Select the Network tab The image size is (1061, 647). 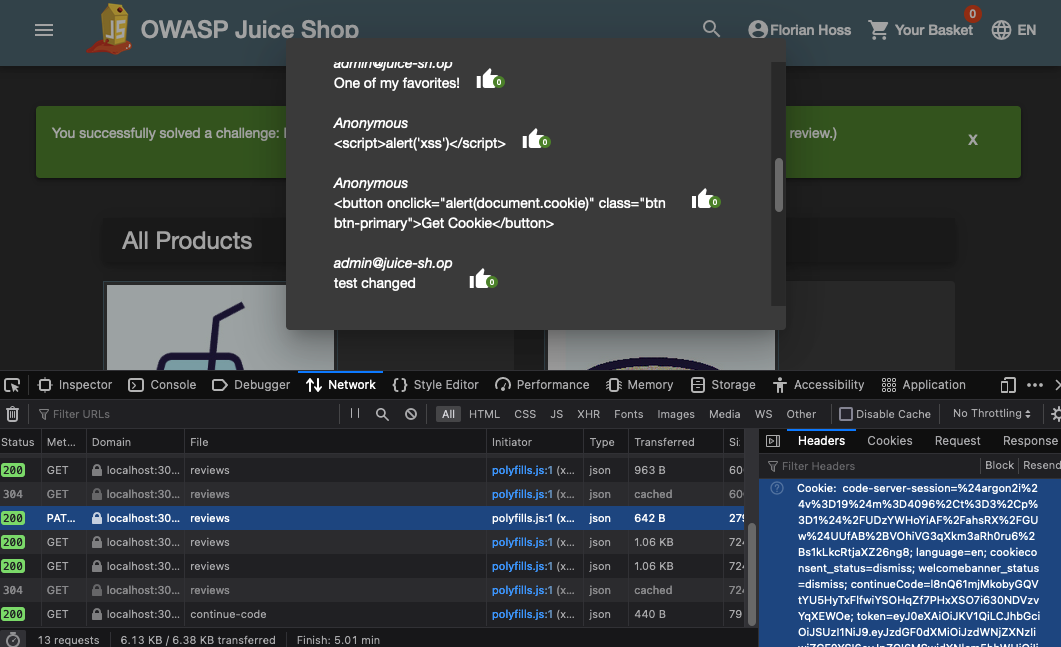340,385
